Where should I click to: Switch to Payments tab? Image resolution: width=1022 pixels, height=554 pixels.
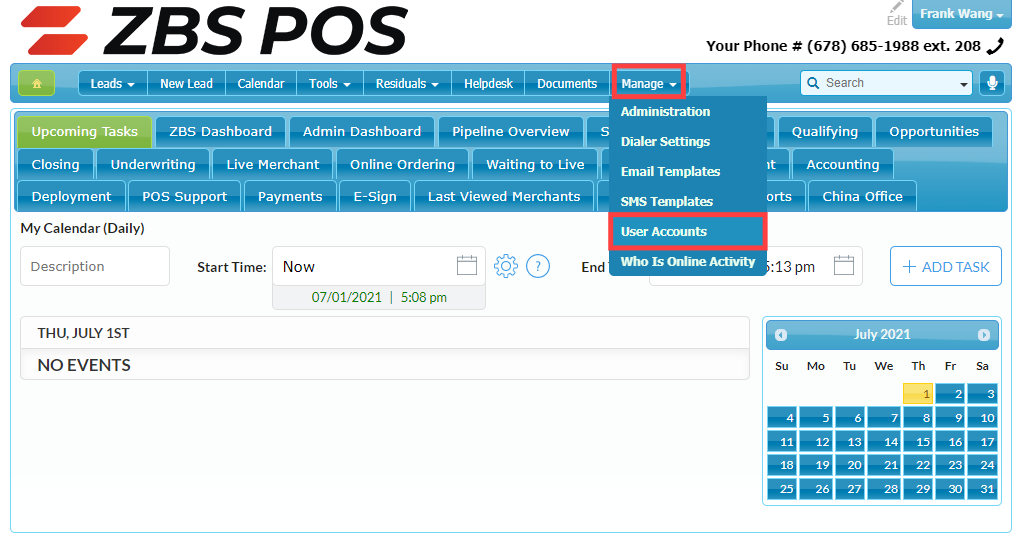click(x=290, y=196)
